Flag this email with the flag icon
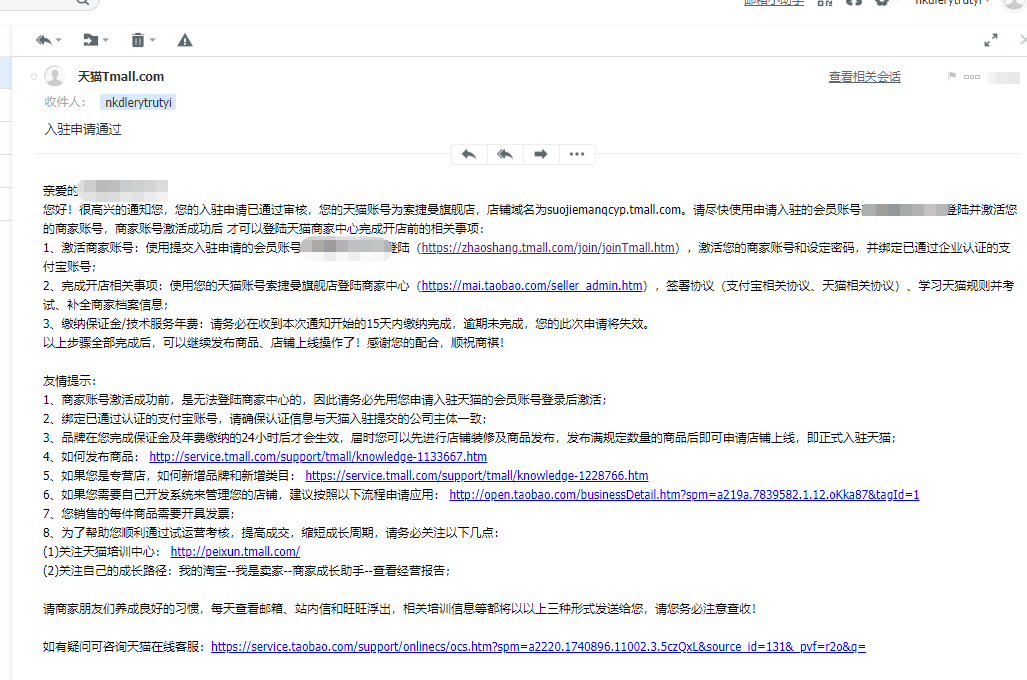 [952, 77]
